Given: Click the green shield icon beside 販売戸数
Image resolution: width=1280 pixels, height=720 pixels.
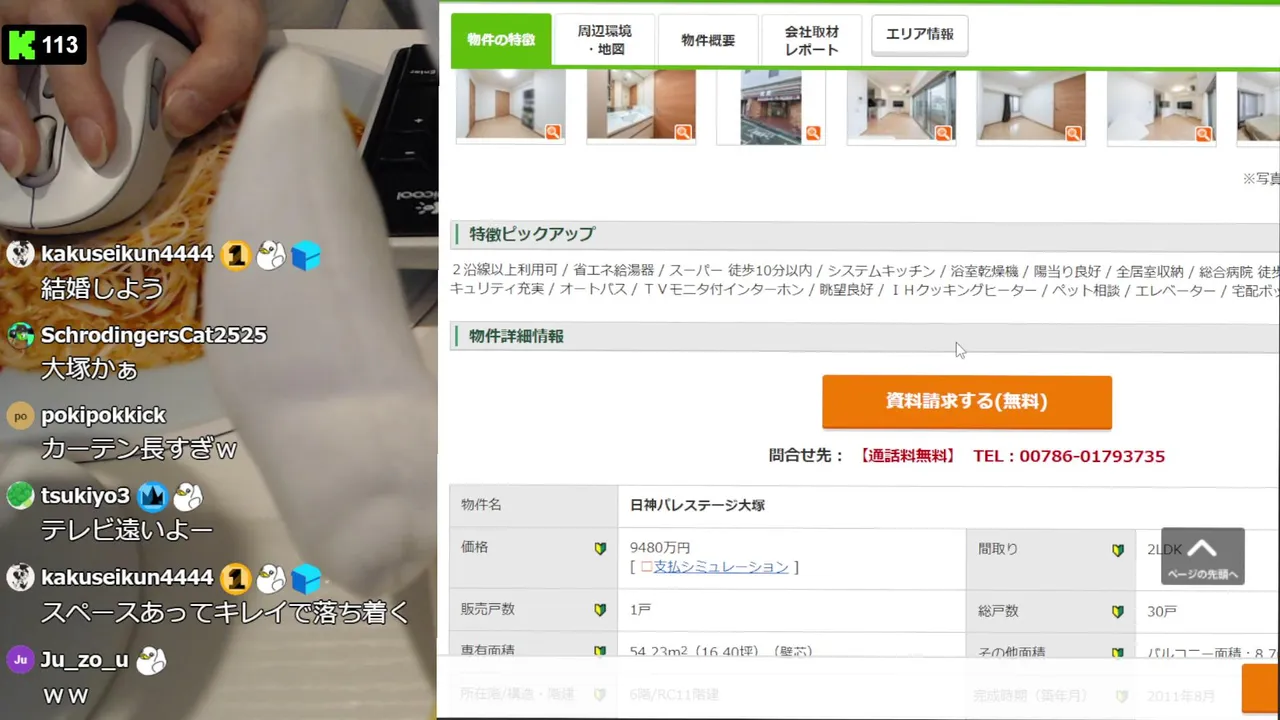Looking at the screenshot, I should [x=600, y=609].
